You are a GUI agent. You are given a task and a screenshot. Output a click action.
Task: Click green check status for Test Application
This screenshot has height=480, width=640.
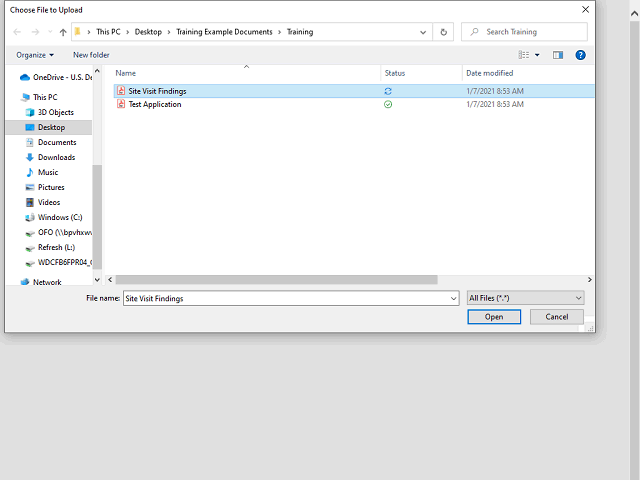(388, 104)
